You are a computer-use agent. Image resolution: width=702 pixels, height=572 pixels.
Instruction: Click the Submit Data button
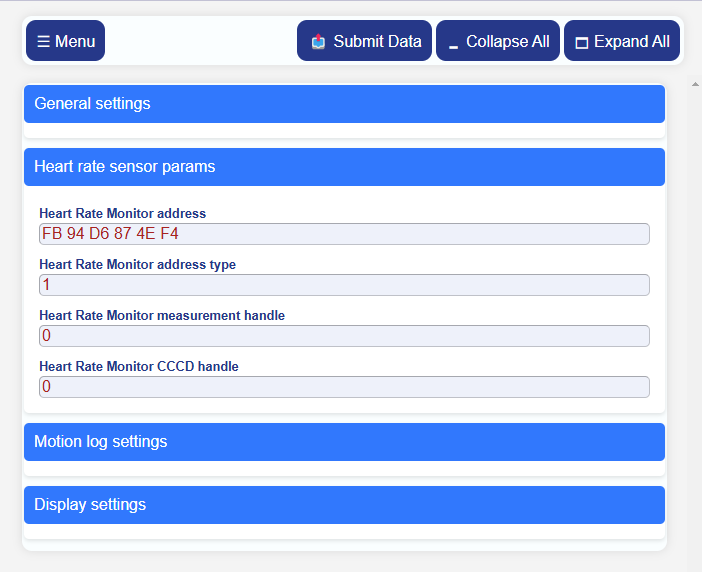click(364, 41)
